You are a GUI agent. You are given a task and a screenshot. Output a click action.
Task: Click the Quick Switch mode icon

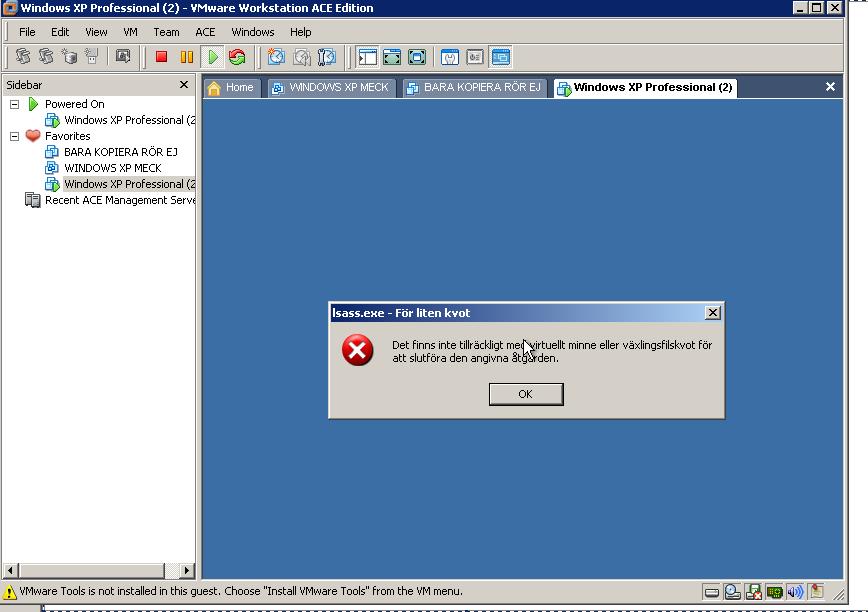coord(392,57)
